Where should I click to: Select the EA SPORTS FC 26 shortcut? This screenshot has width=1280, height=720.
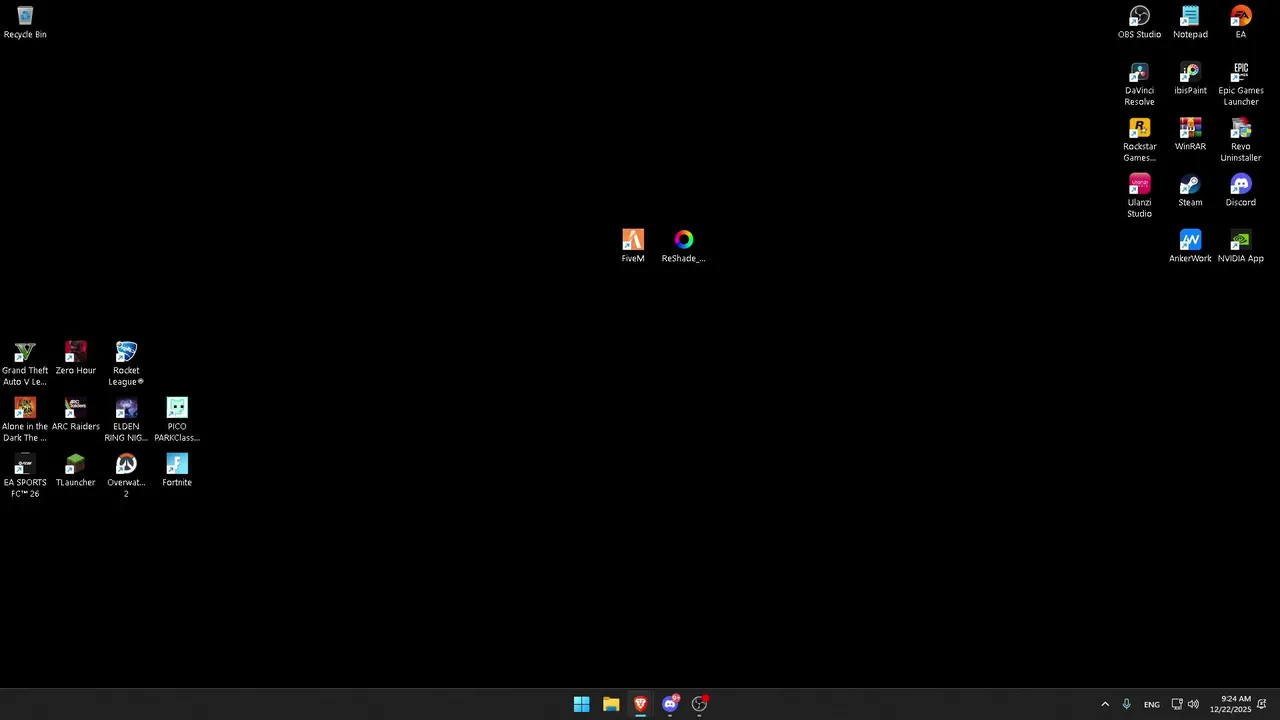click(25, 476)
